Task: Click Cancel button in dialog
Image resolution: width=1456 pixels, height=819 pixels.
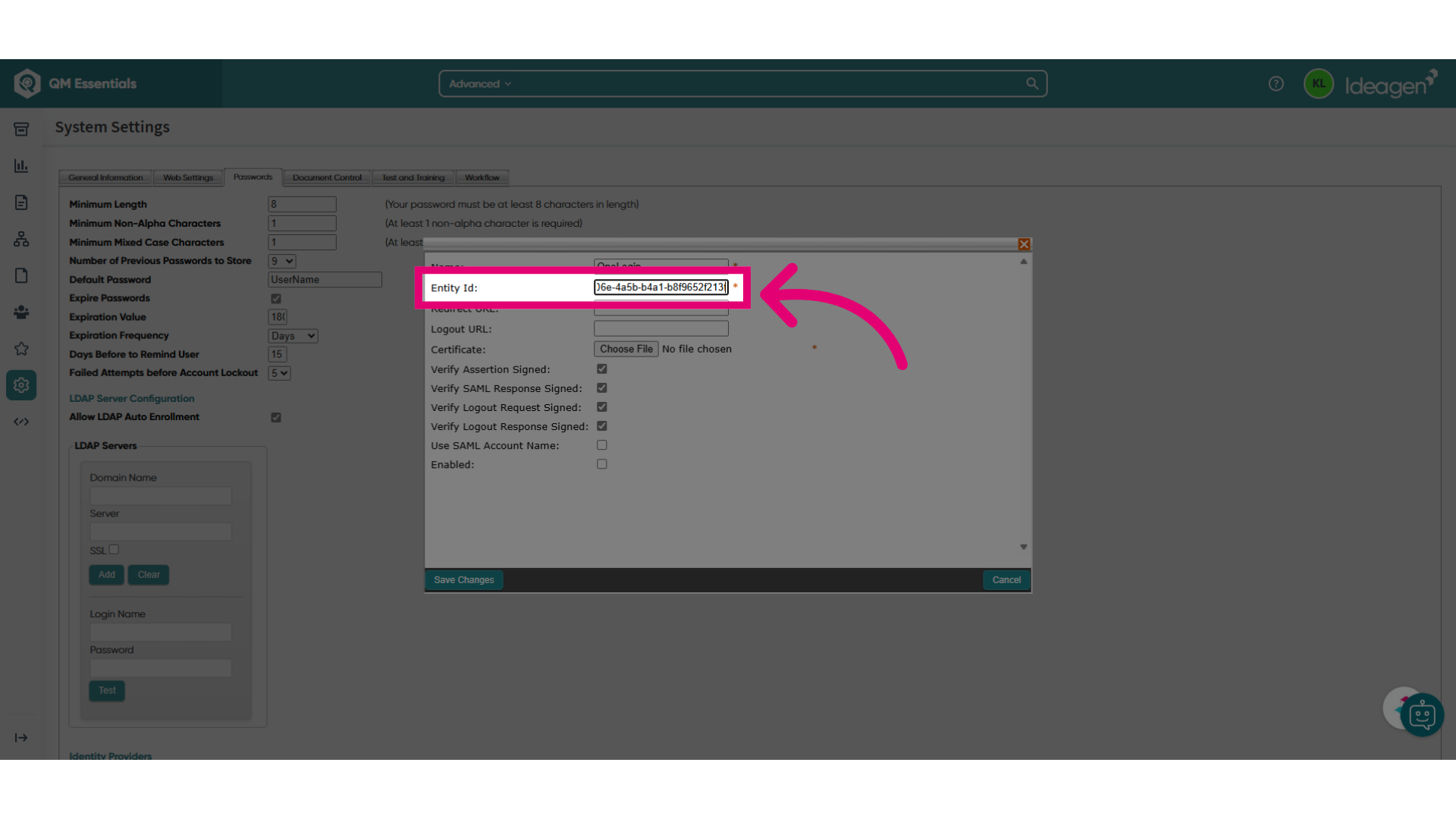Action: (x=1006, y=580)
